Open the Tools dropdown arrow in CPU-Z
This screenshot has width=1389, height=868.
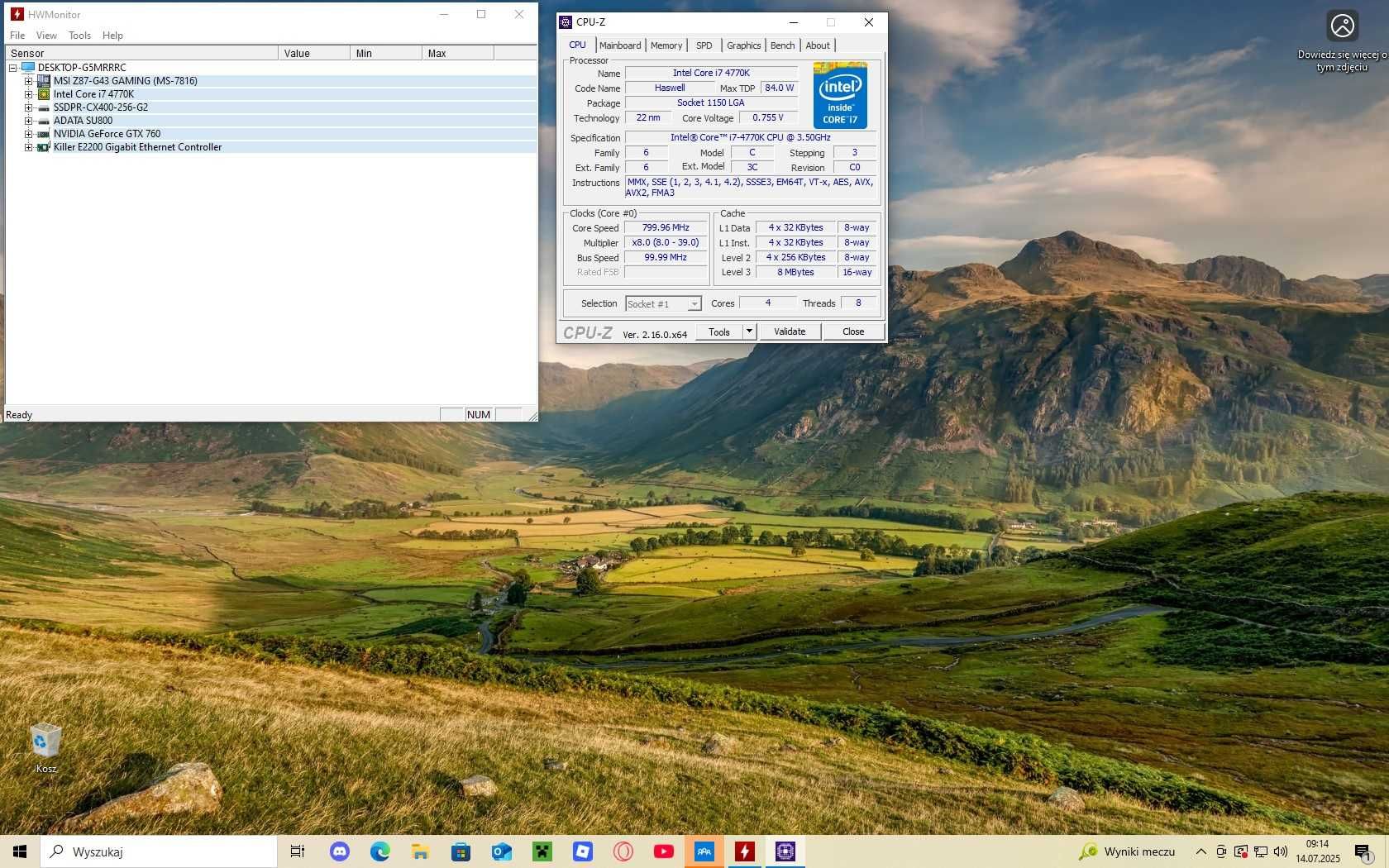tap(749, 331)
